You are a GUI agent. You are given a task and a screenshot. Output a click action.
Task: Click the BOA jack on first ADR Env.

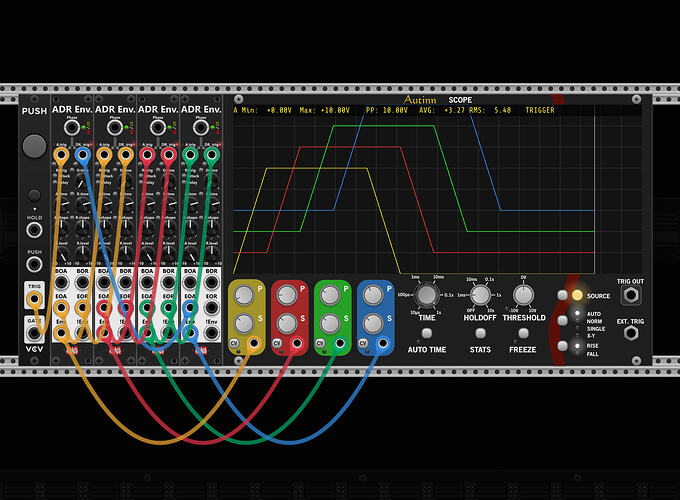click(x=61, y=282)
